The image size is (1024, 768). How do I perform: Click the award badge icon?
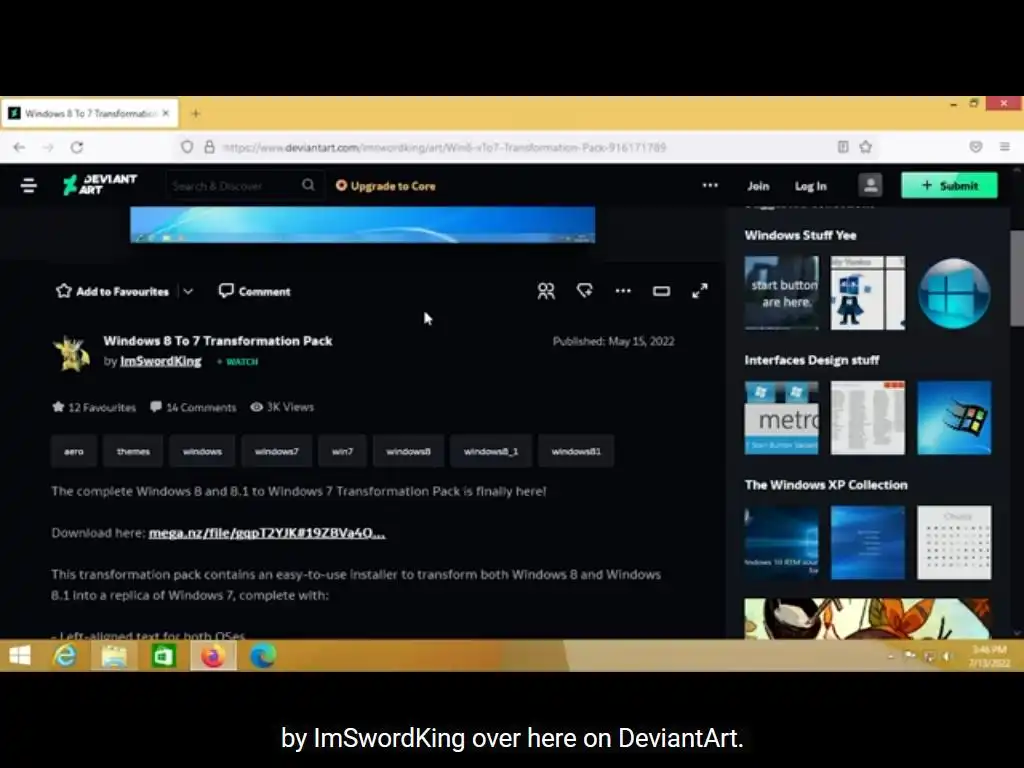pos(584,291)
